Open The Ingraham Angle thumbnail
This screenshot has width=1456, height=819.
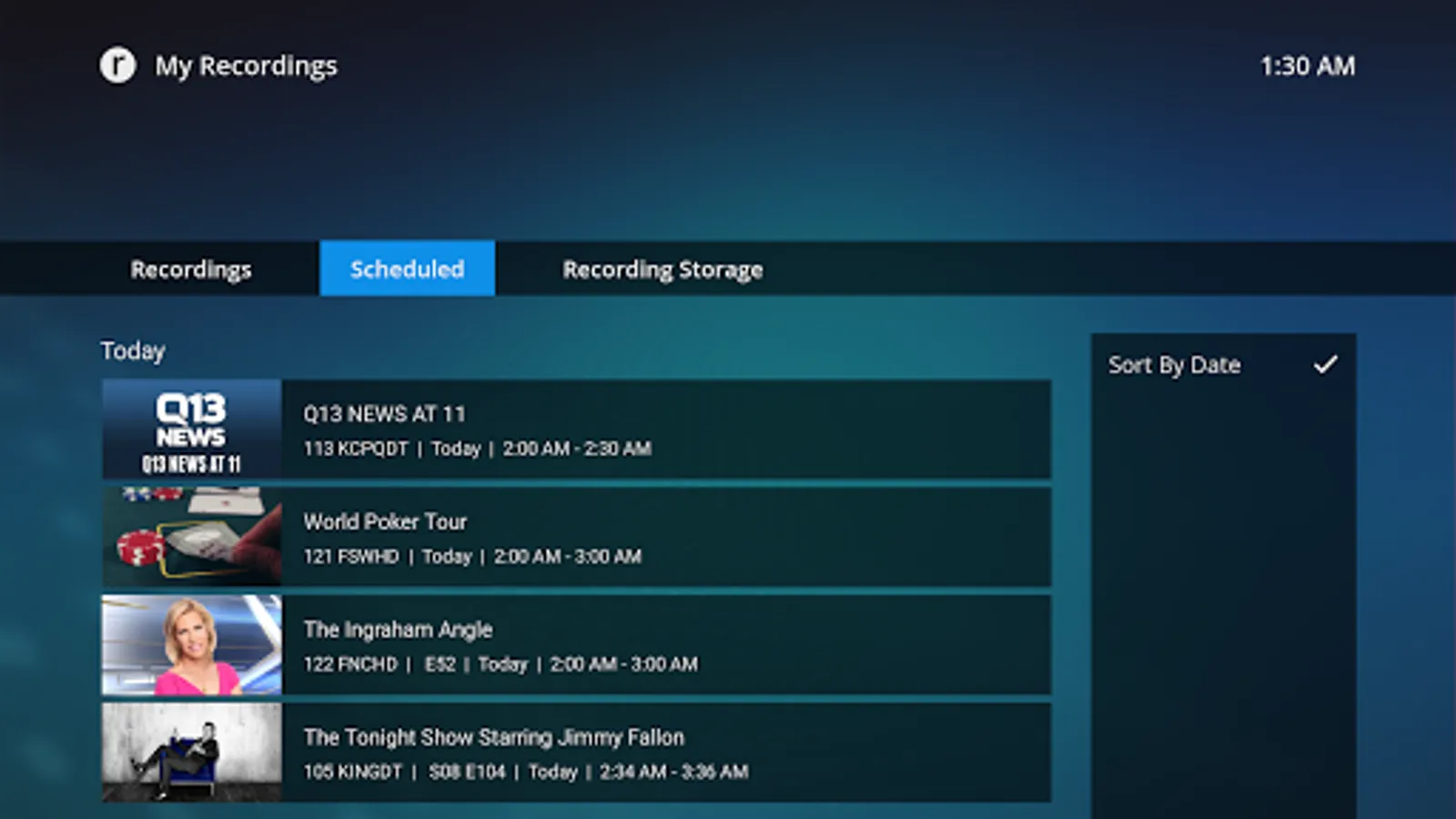point(192,644)
